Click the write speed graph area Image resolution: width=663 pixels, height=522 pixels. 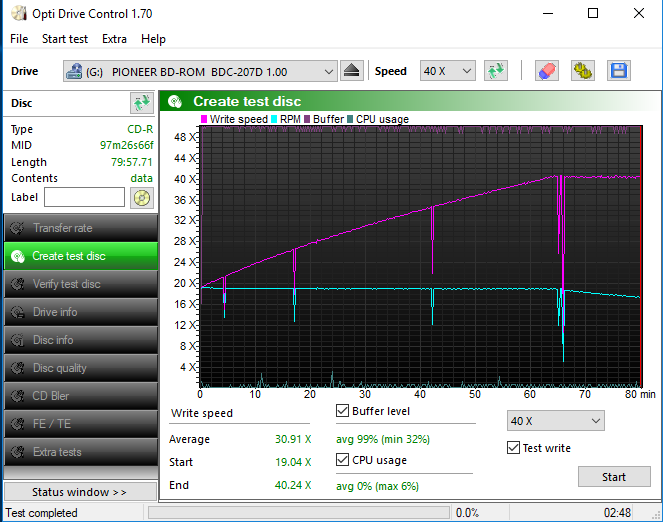(x=421, y=257)
